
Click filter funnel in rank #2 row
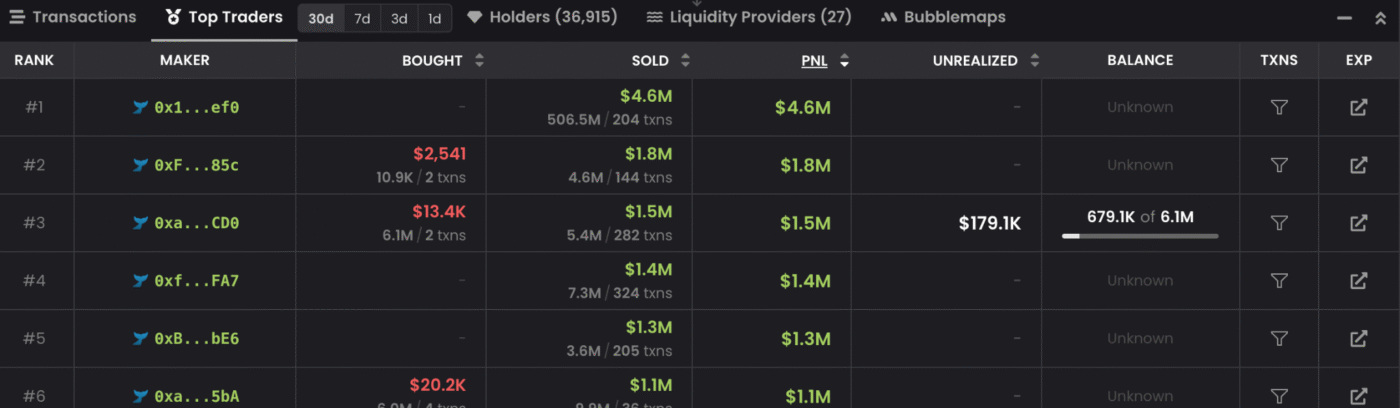1278,165
